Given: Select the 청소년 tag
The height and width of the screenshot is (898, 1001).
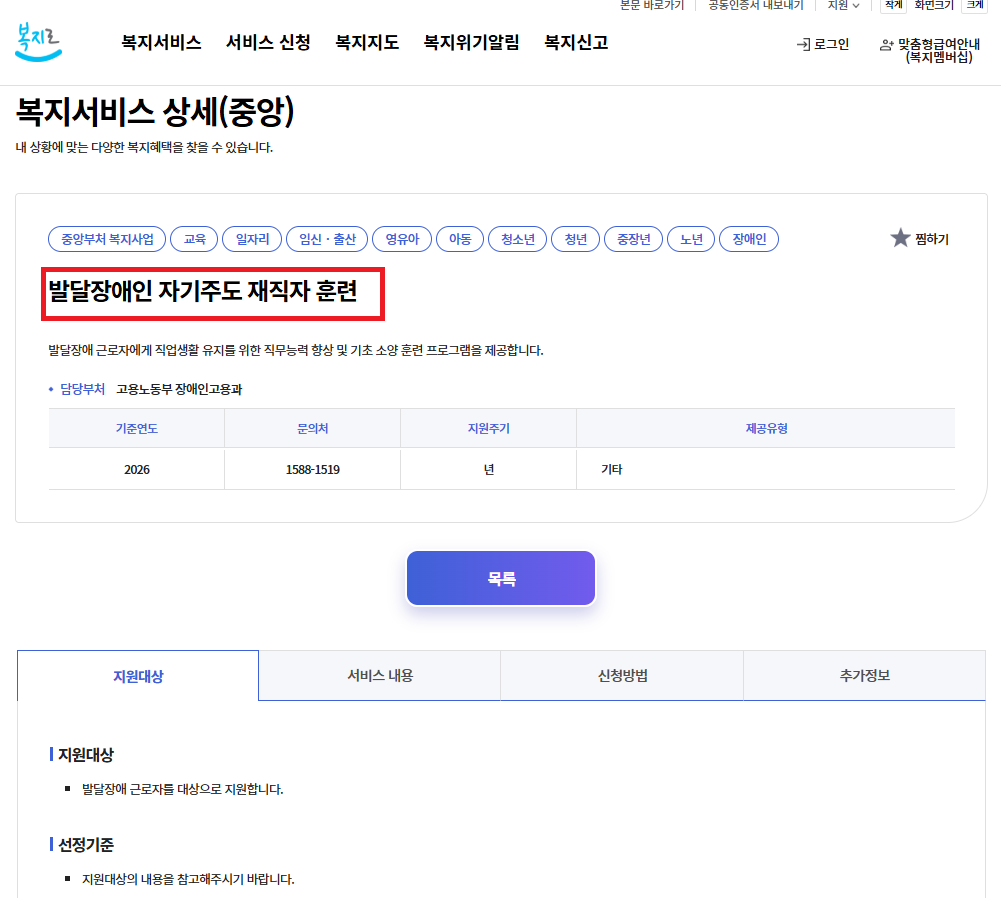Looking at the screenshot, I should click(x=518, y=239).
